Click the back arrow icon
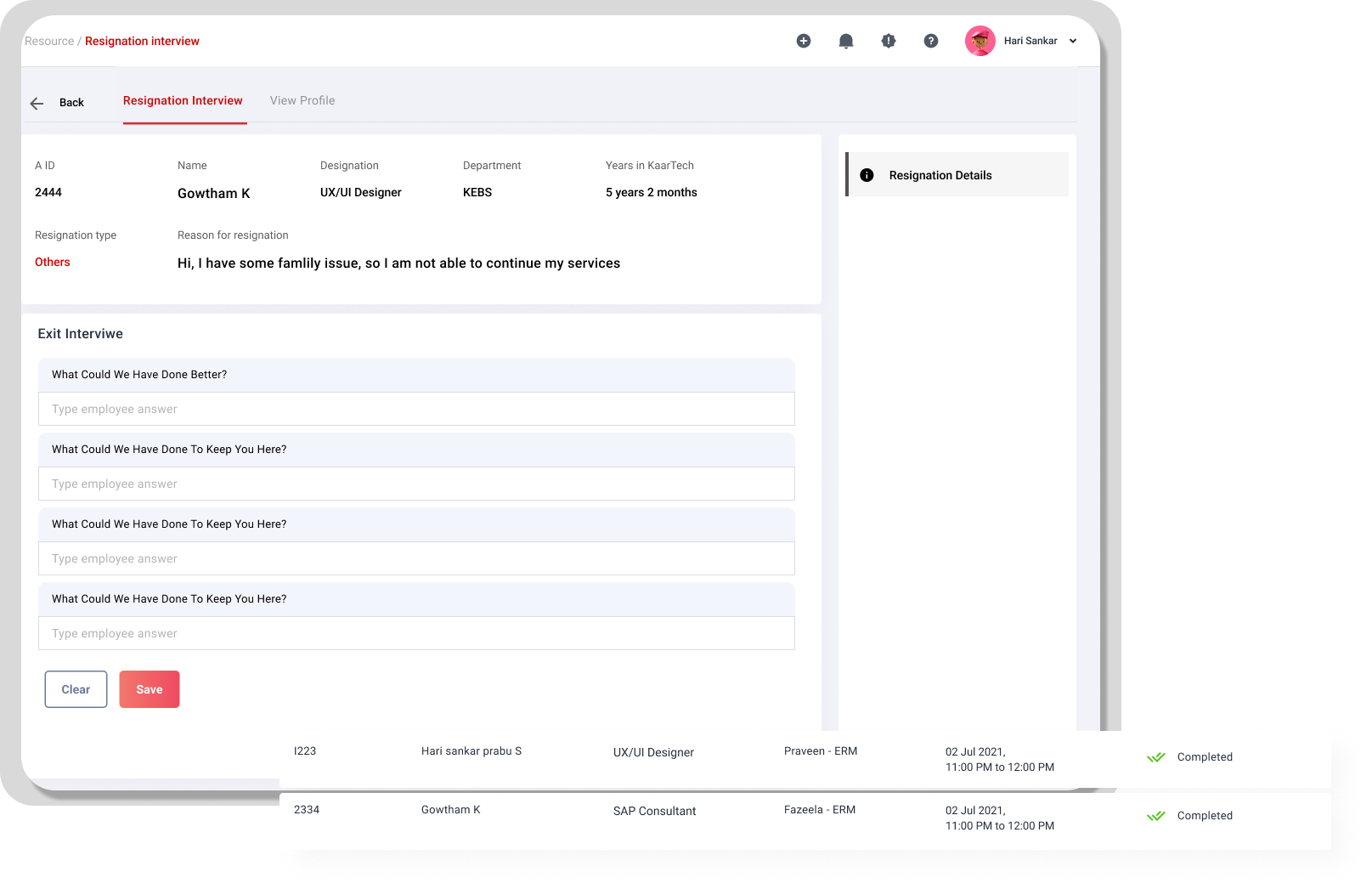 pyautogui.click(x=37, y=103)
